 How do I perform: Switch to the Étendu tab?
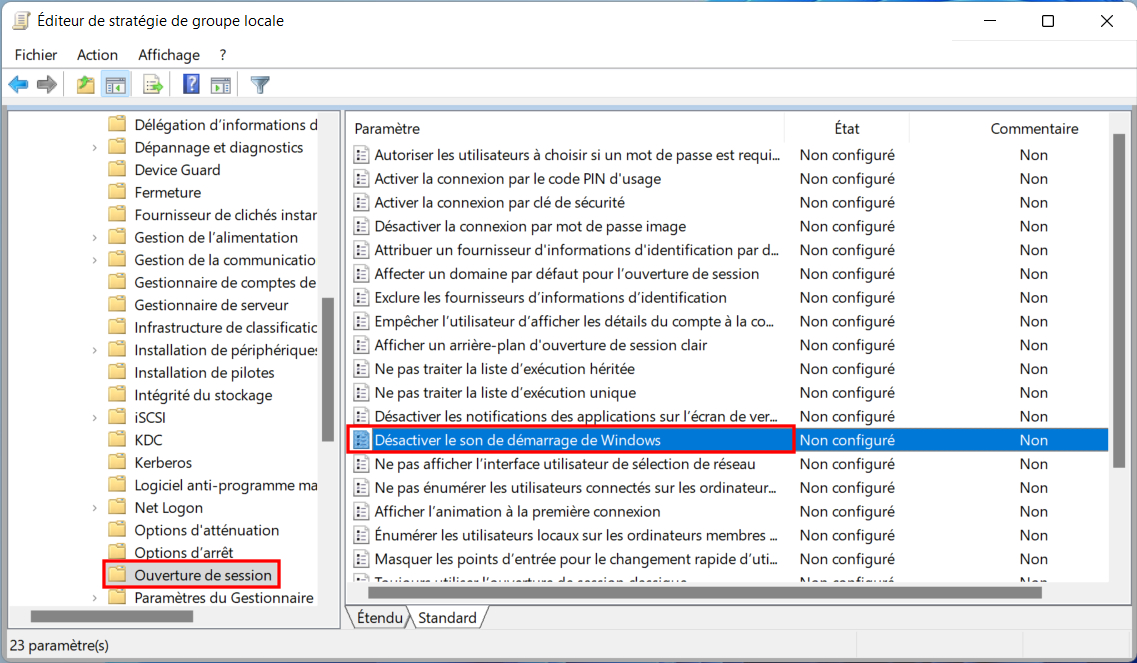point(379,617)
